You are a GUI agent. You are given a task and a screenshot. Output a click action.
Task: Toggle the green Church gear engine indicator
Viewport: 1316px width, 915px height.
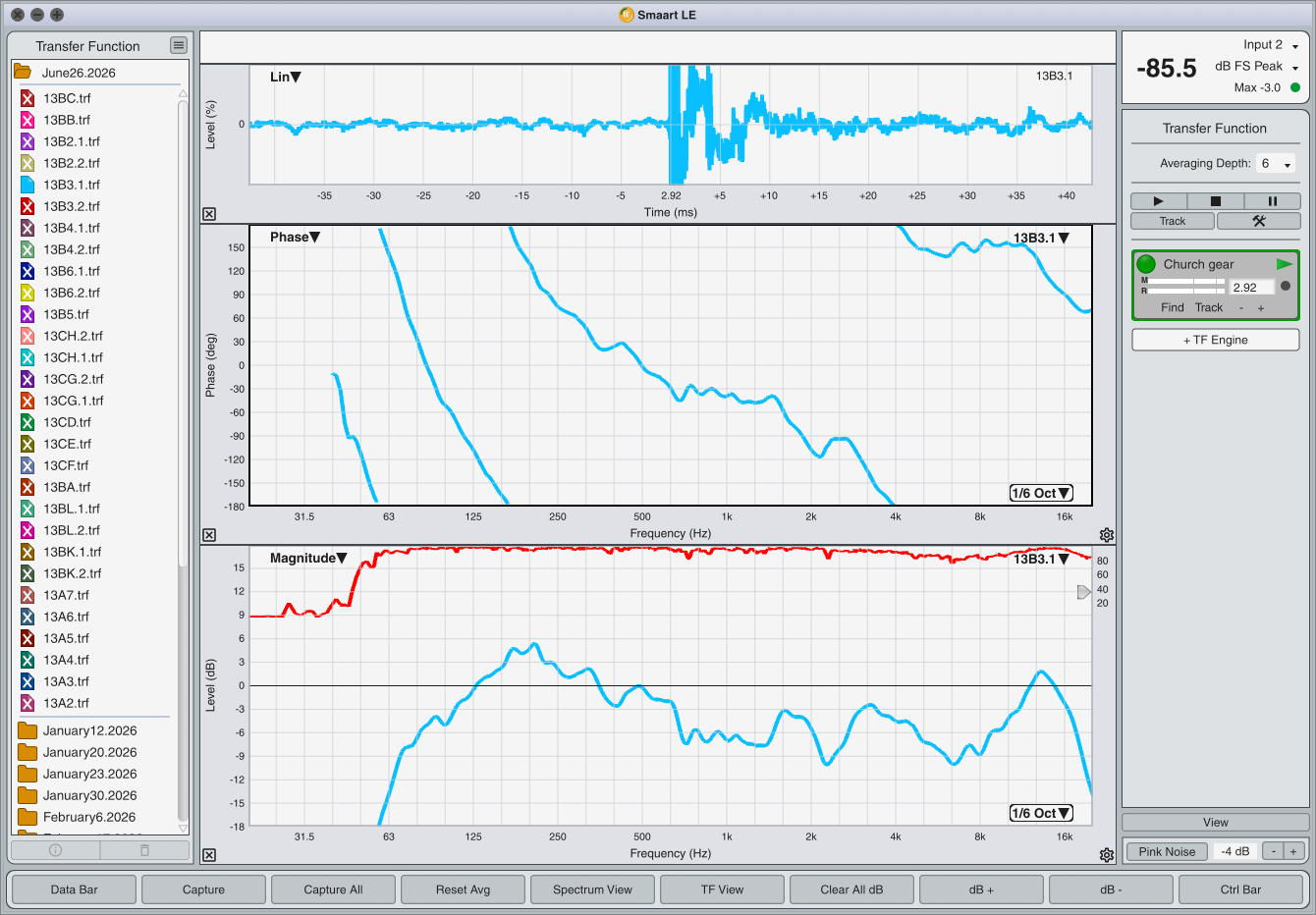click(1146, 264)
